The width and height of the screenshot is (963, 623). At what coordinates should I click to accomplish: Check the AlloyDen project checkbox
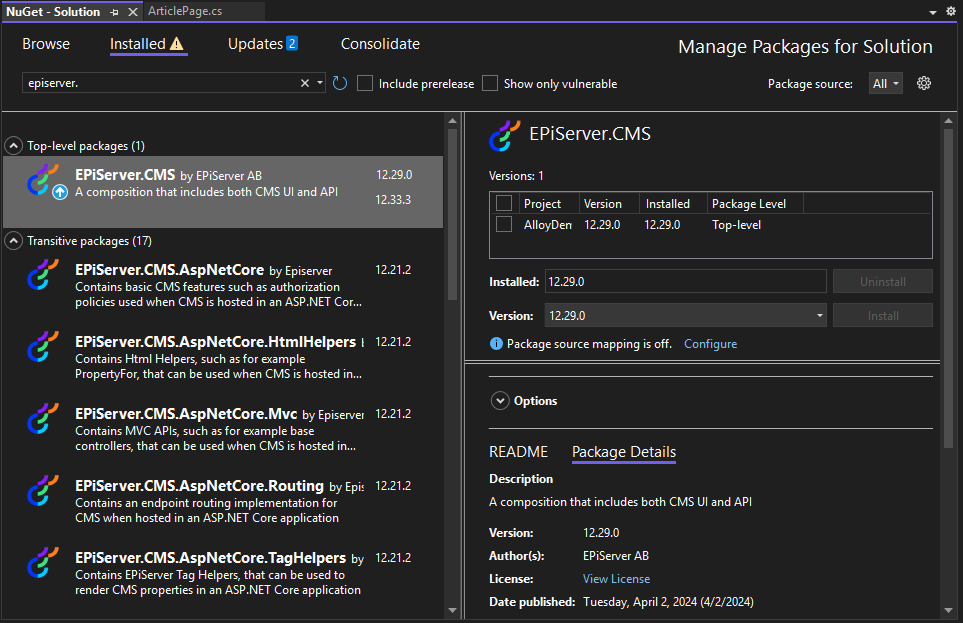504,225
